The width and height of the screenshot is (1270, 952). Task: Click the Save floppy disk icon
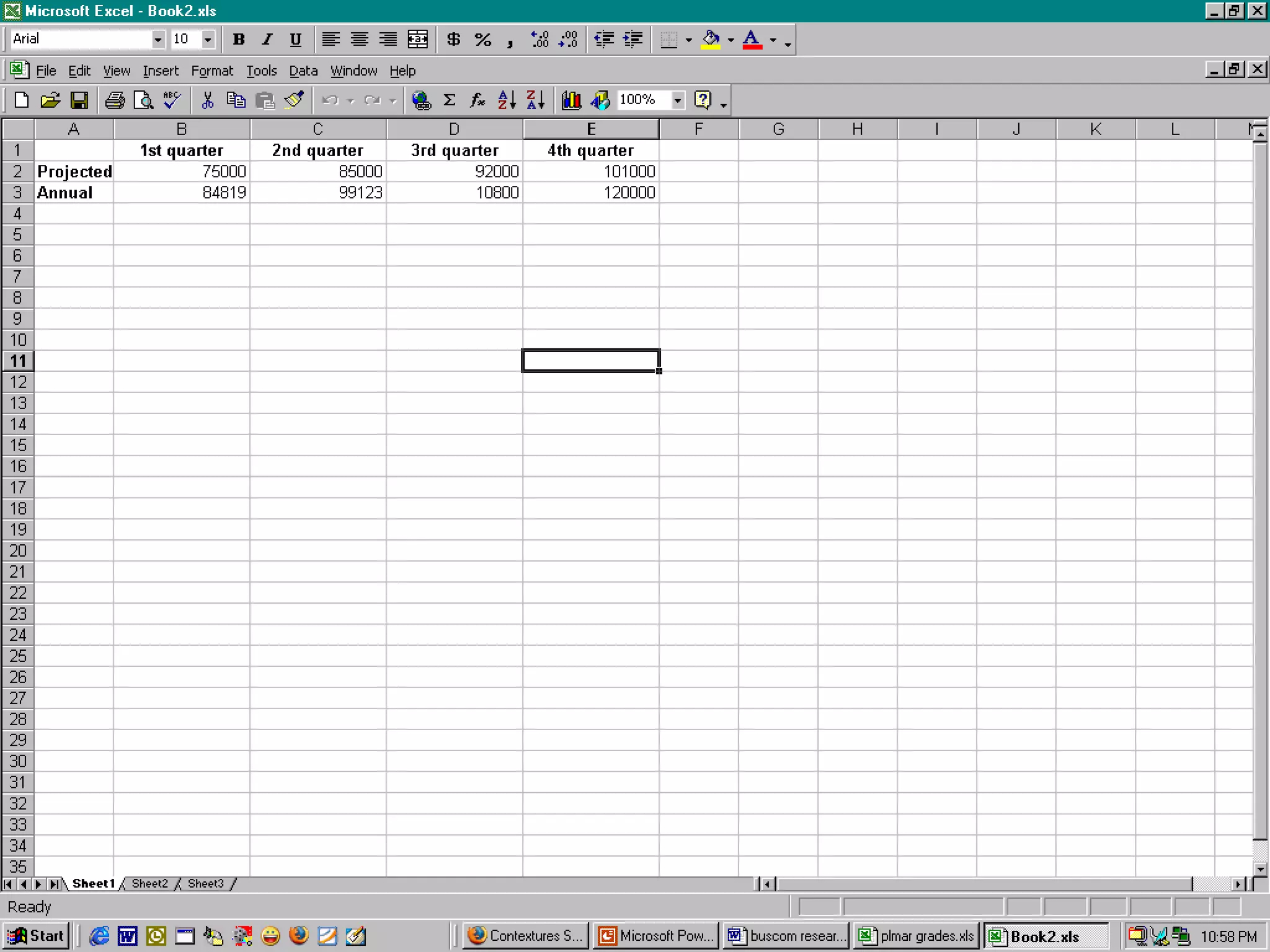click(79, 100)
